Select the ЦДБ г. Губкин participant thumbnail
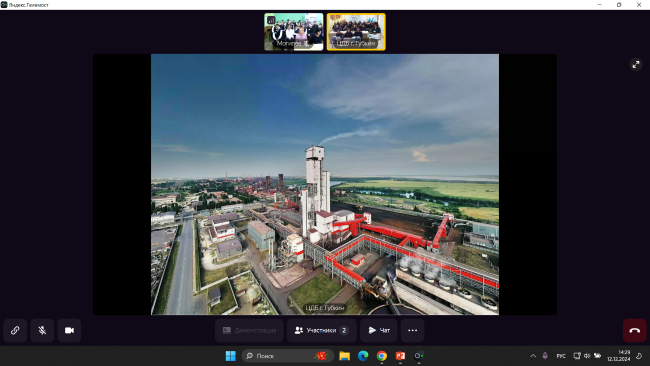The height and width of the screenshot is (366, 650). click(356, 32)
